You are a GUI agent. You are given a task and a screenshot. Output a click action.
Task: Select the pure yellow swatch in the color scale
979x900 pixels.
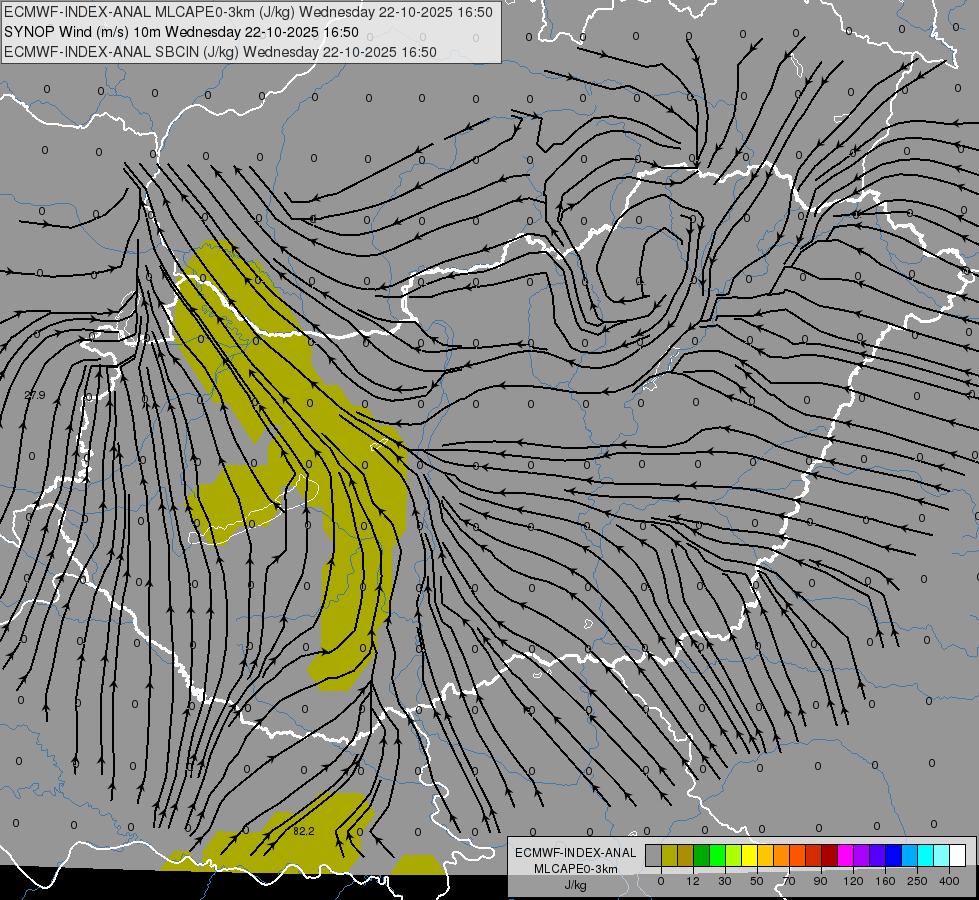(x=749, y=855)
